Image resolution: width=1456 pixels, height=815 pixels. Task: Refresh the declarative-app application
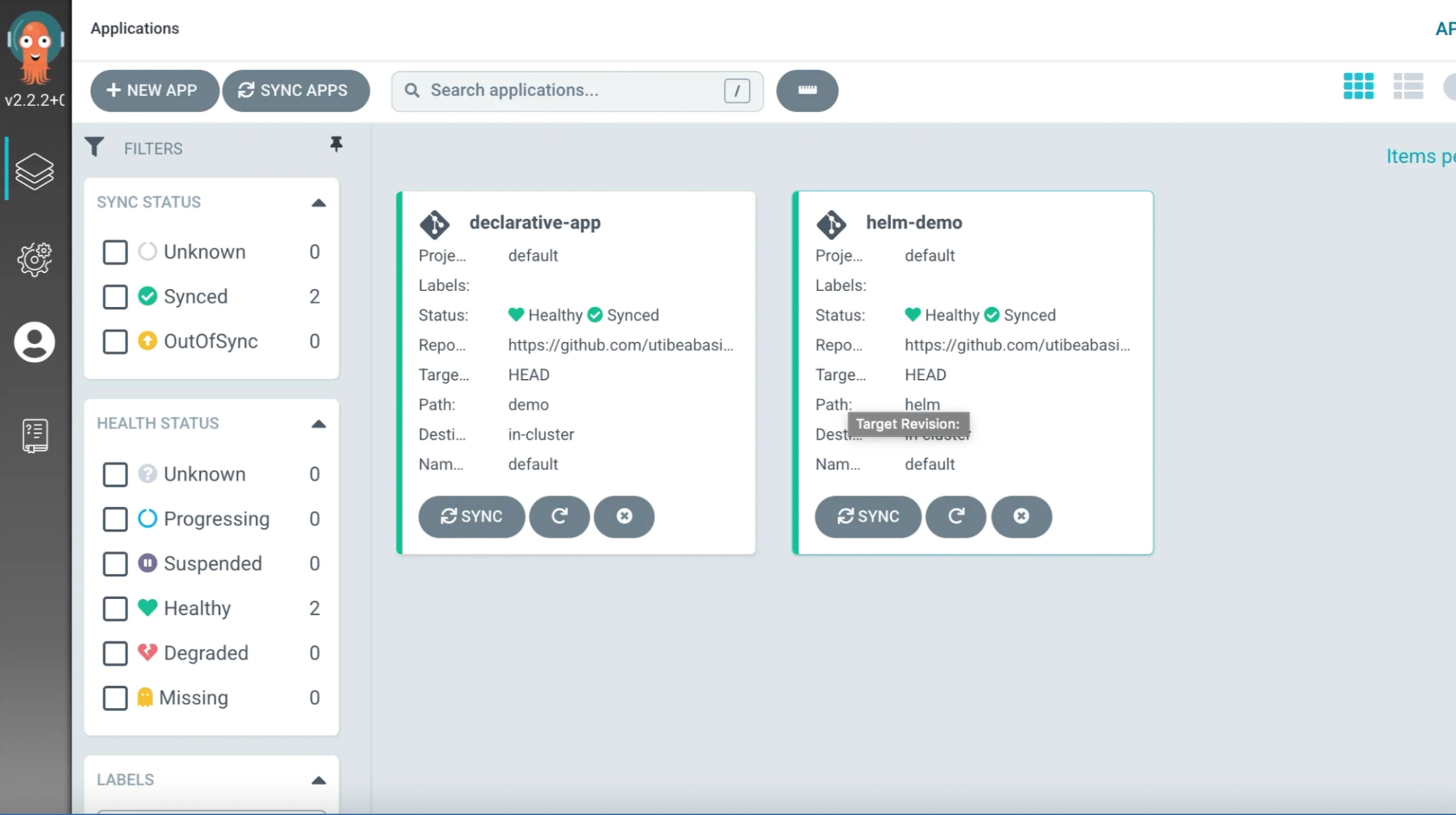point(560,516)
